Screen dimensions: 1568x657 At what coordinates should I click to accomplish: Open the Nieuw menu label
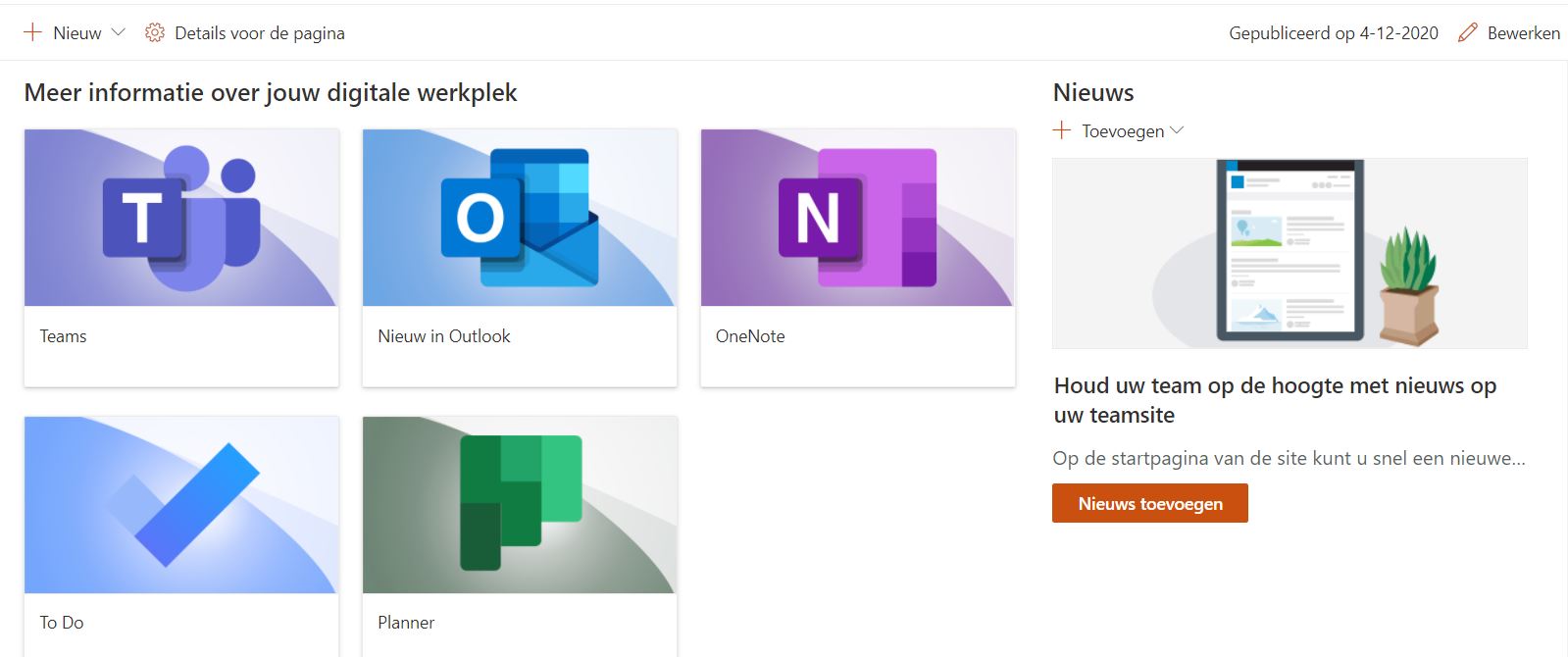[x=77, y=33]
